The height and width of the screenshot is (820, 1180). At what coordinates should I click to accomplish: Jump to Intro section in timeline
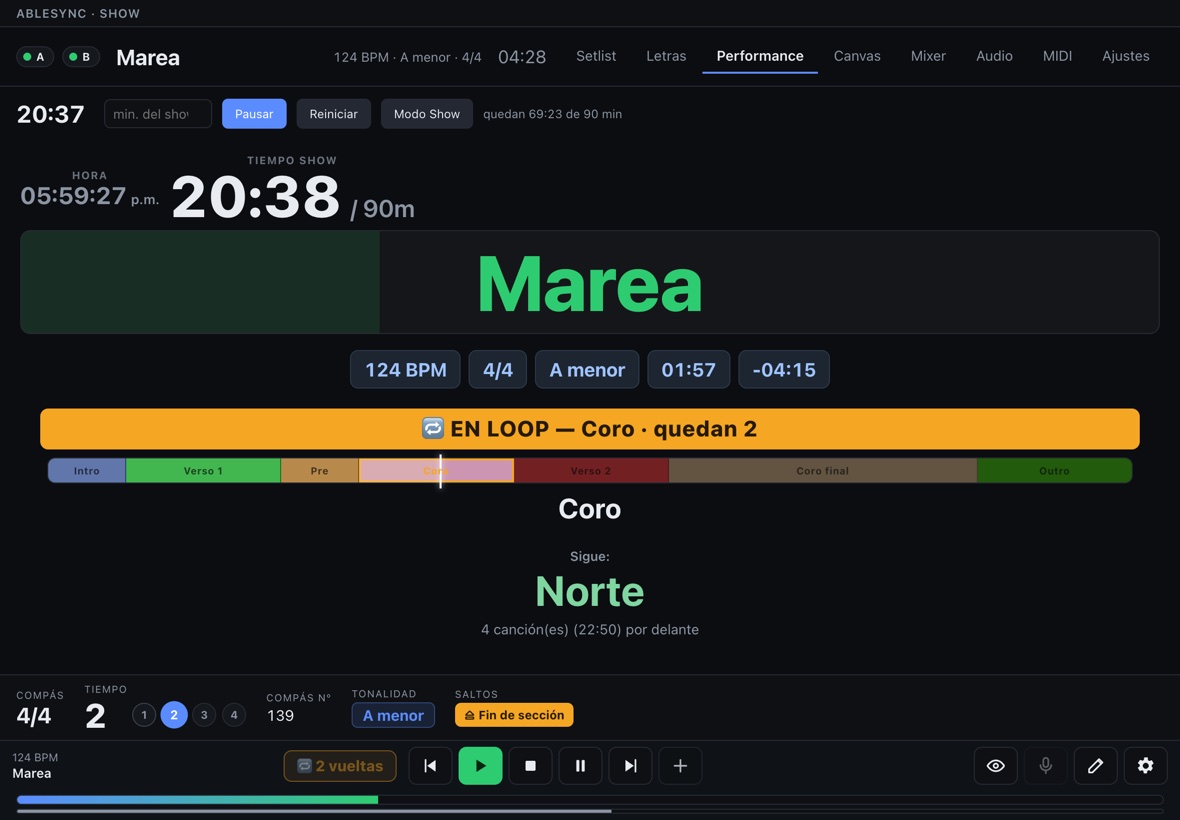pos(87,471)
